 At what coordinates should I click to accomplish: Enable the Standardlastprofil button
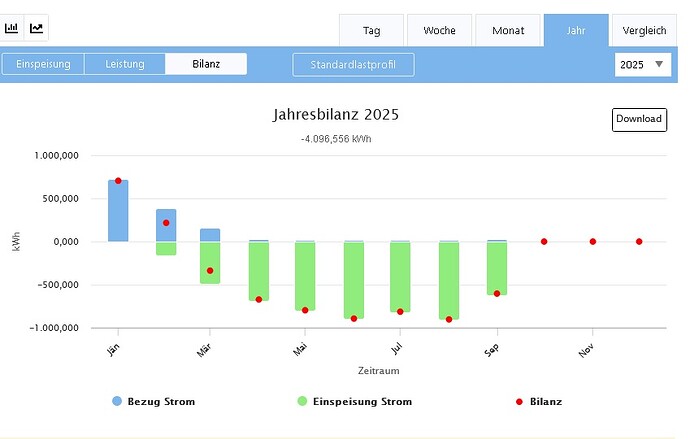[x=353, y=65]
